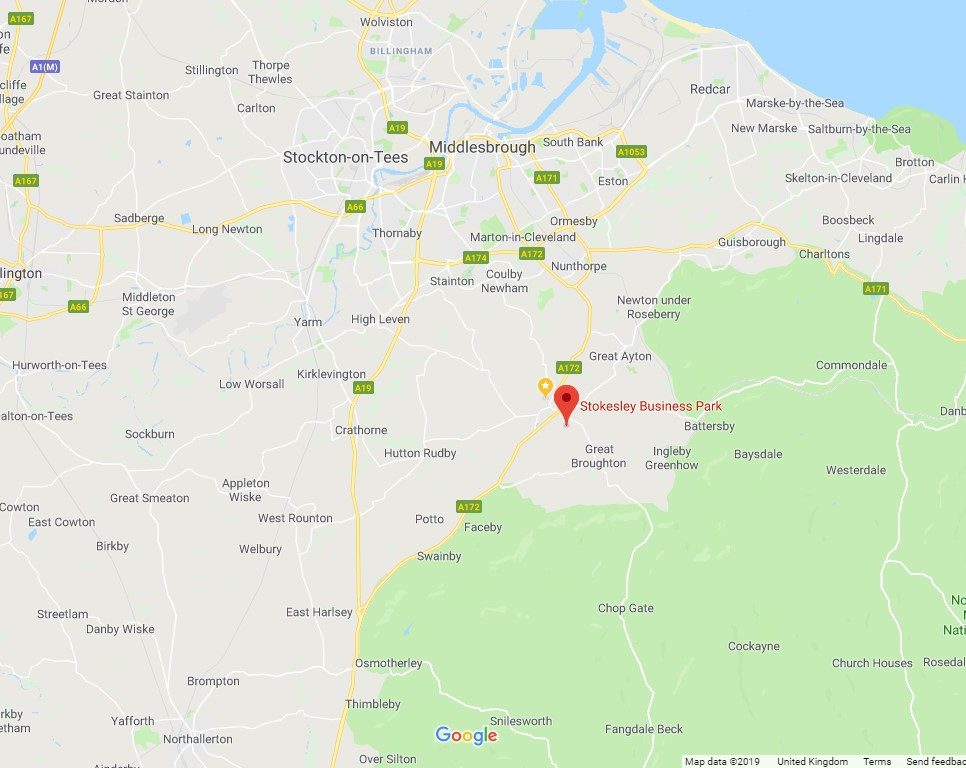Click the A66 road shield near Stockton-on-Tees
This screenshot has width=966, height=768.
coord(355,206)
